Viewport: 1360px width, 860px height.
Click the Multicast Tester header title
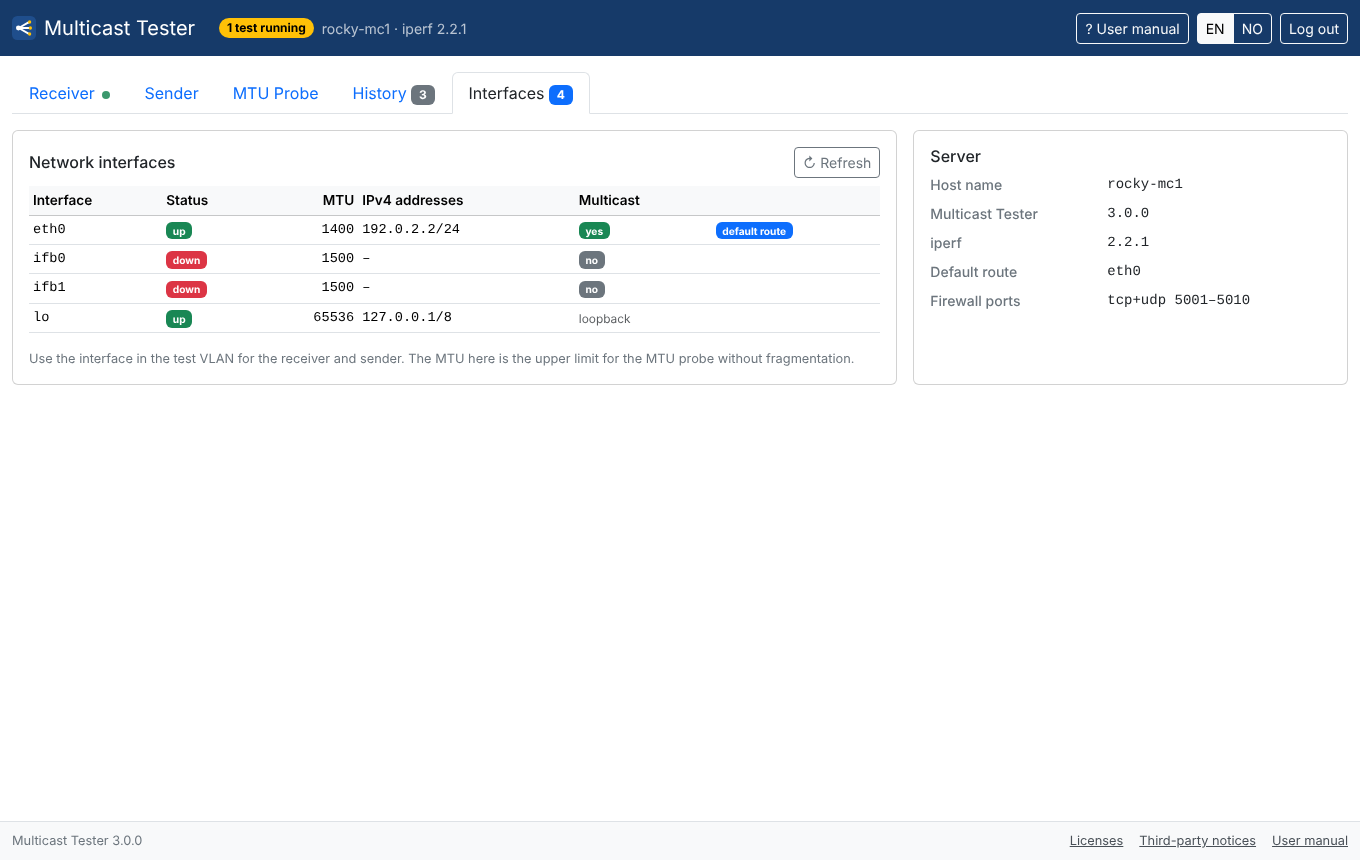click(119, 28)
